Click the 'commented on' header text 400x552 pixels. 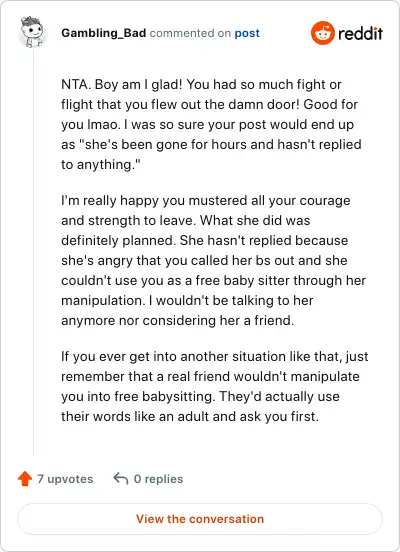(x=190, y=33)
